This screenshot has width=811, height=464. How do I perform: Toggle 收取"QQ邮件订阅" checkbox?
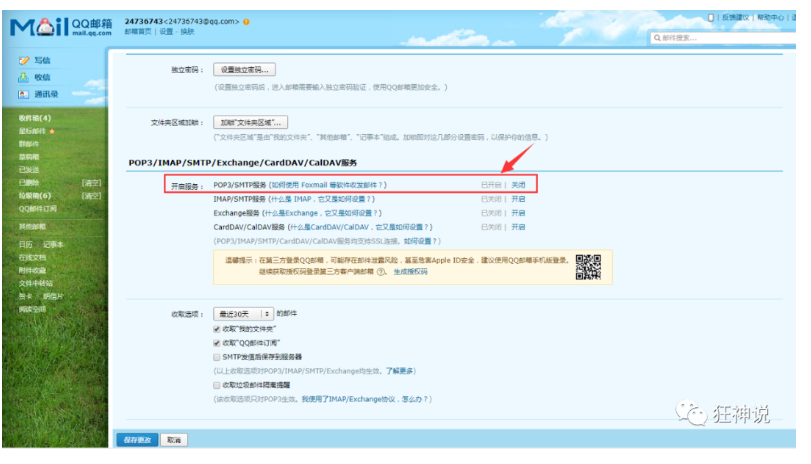point(217,343)
